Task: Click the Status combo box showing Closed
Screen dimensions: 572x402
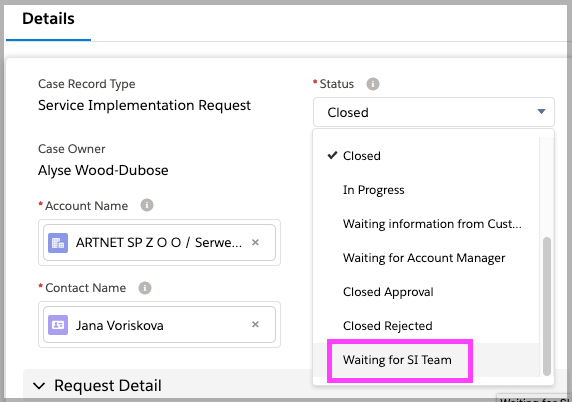Action: [434, 112]
